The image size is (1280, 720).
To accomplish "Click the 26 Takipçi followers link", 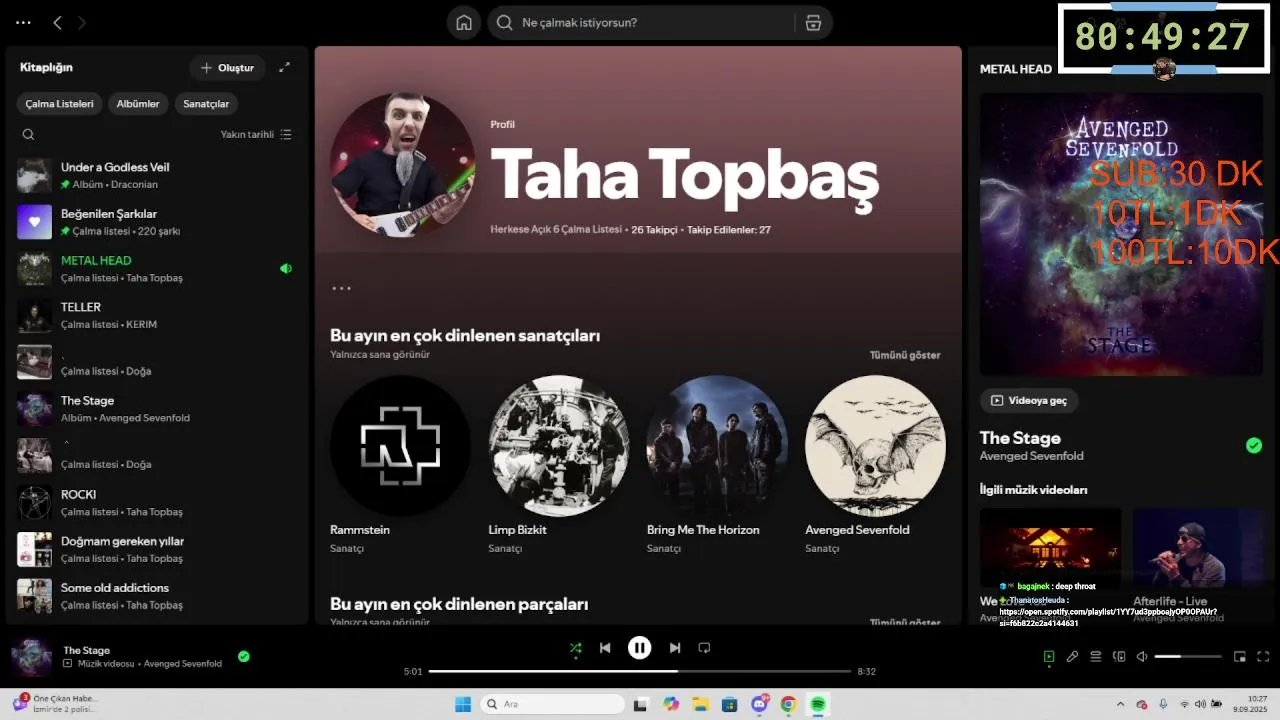I will pos(654,230).
